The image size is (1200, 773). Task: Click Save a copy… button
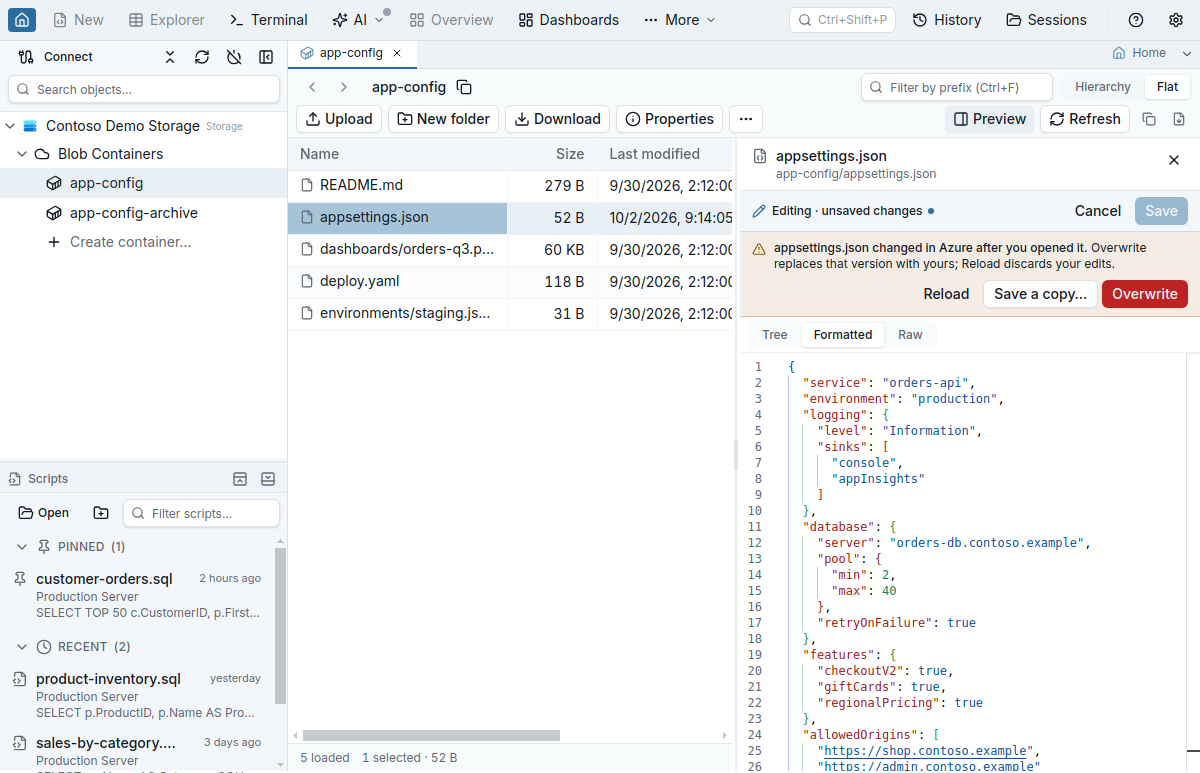[x=1040, y=294]
